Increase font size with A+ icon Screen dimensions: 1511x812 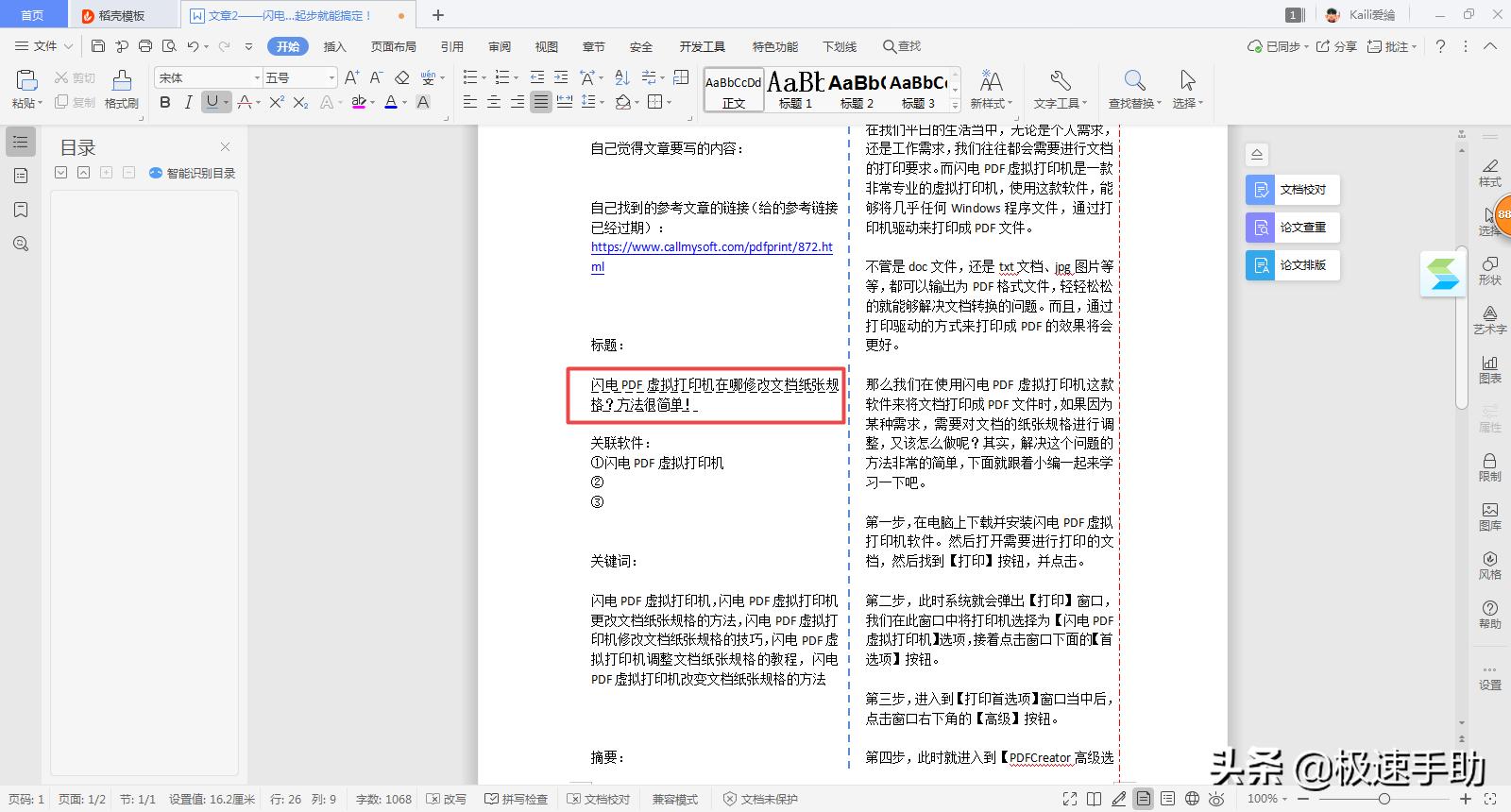[x=351, y=77]
